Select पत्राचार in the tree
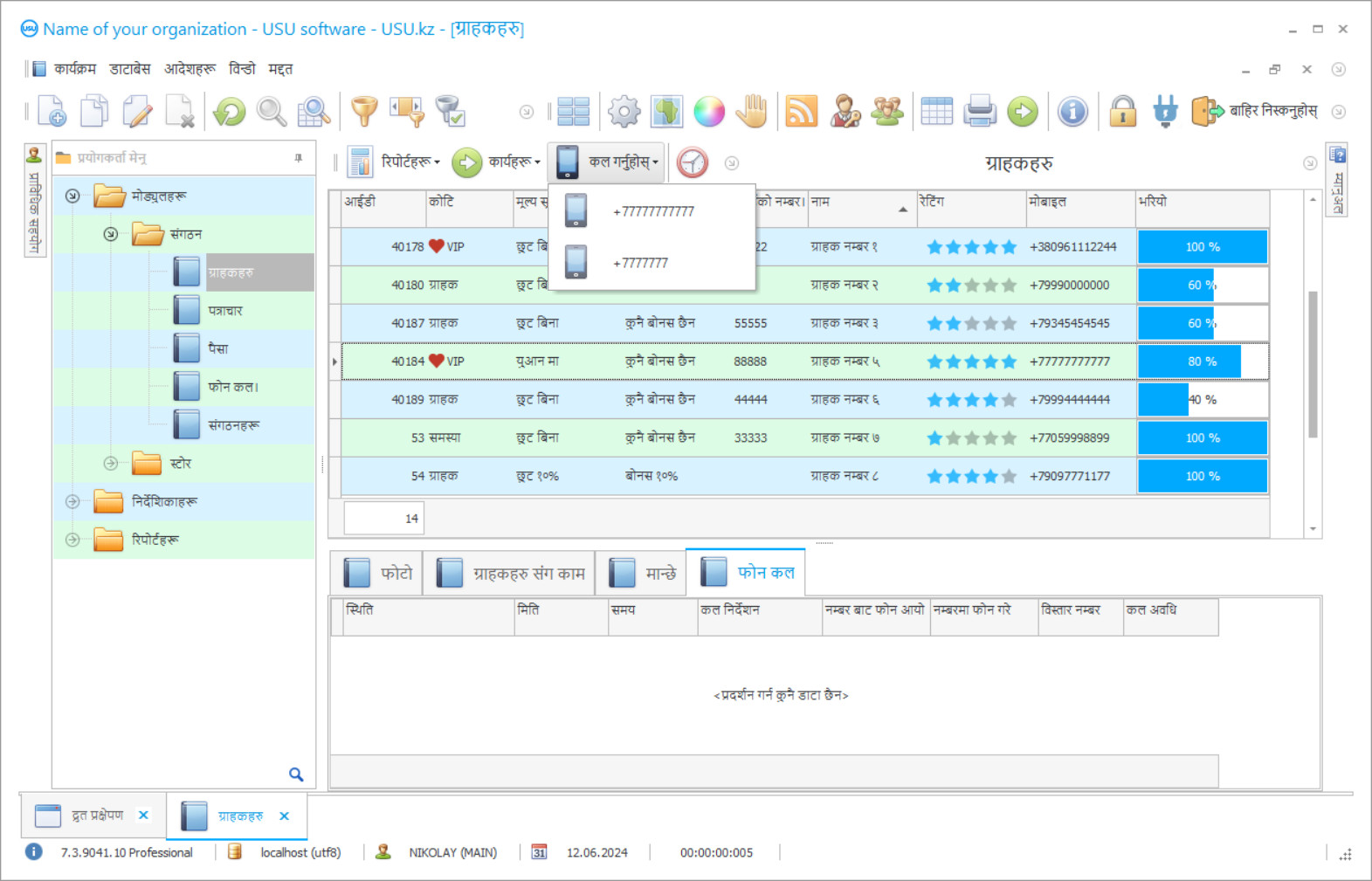The height and width of the screenshot is (881, 1372). (225, 310)
